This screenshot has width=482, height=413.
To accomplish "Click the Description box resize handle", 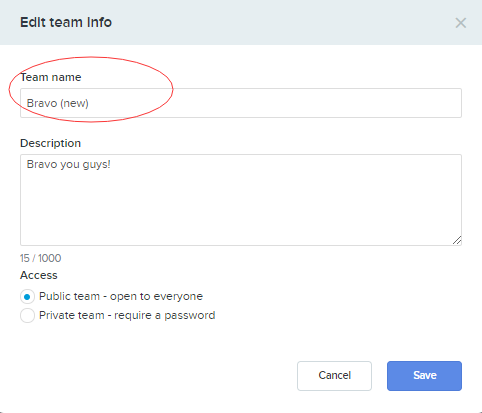I will point(457,240).
